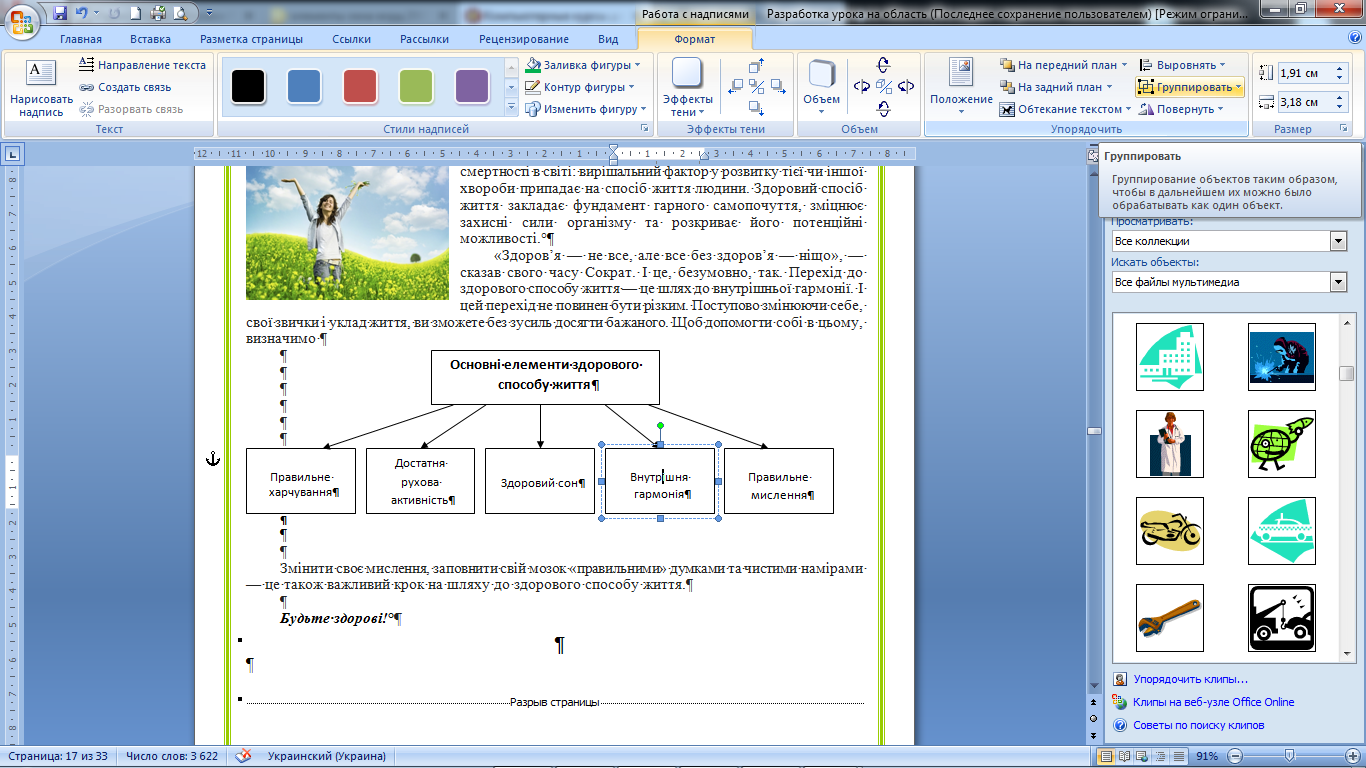Tilt 3-D effect right
Image resolution: width=1366 pixels, height=768 pixels.
click(906, 87)
